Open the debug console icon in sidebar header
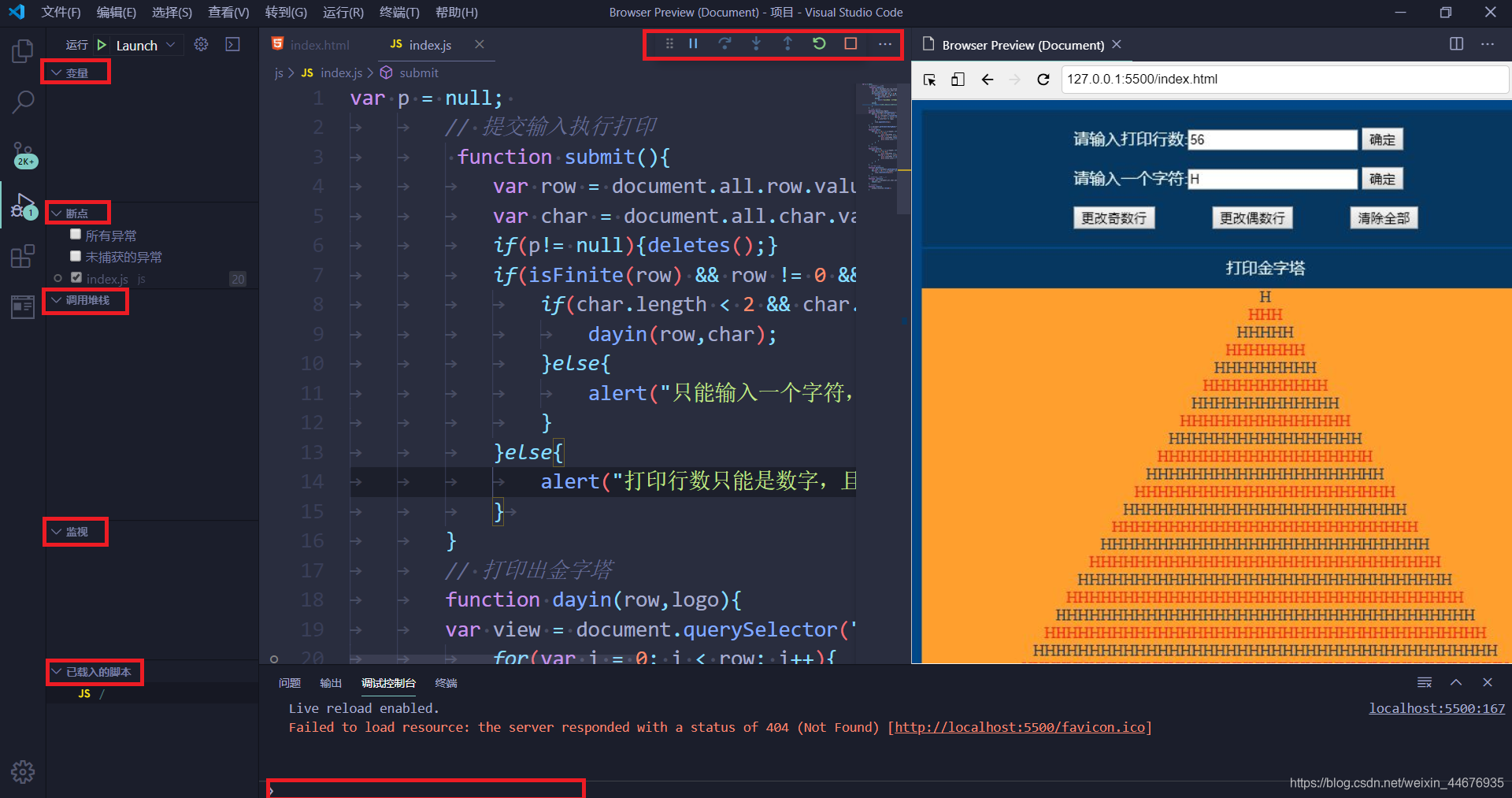The width and height of the screenshot is (1512, 798). [x=232, y=44]
